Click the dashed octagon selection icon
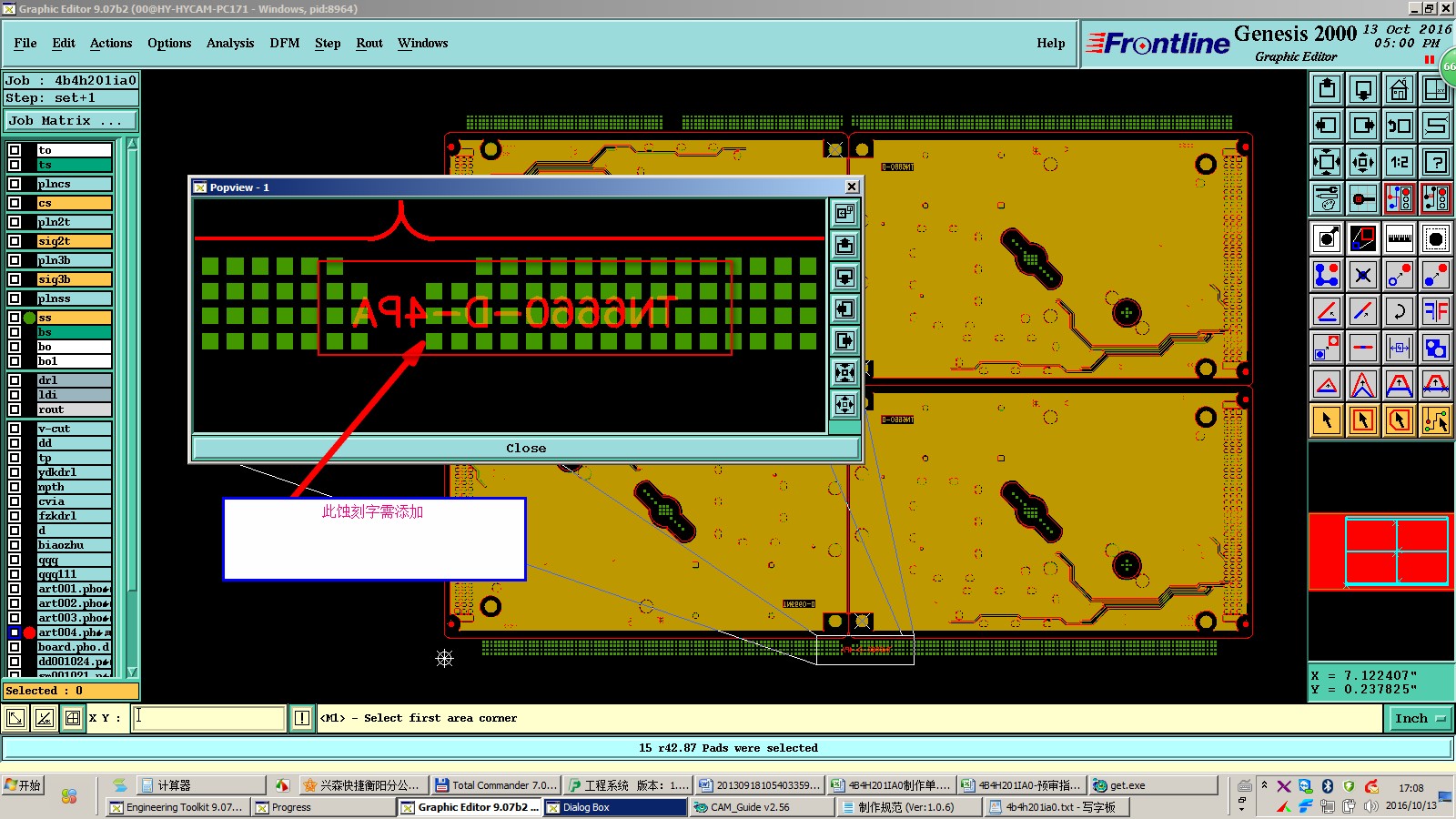This screenshot has width=1456, height=819. click(1436, 238)
